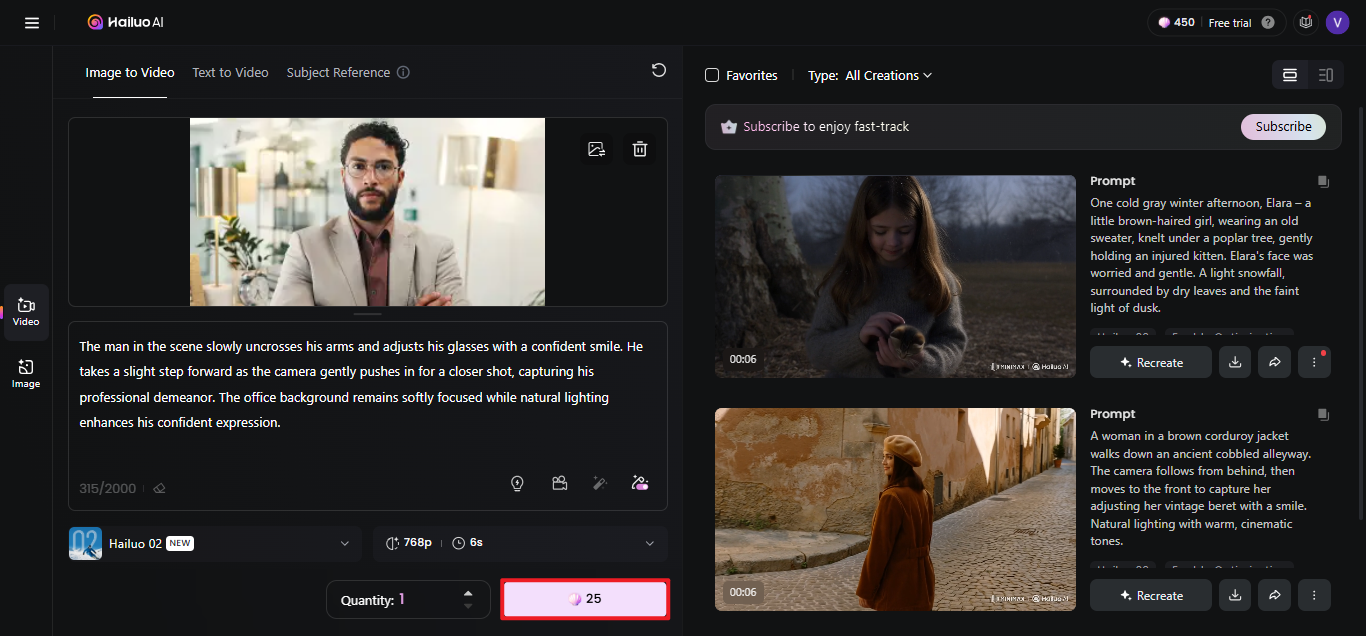Copy the corduroy jacket woman prompt
Screen dimensions: 1366x636
point(1323,414)
